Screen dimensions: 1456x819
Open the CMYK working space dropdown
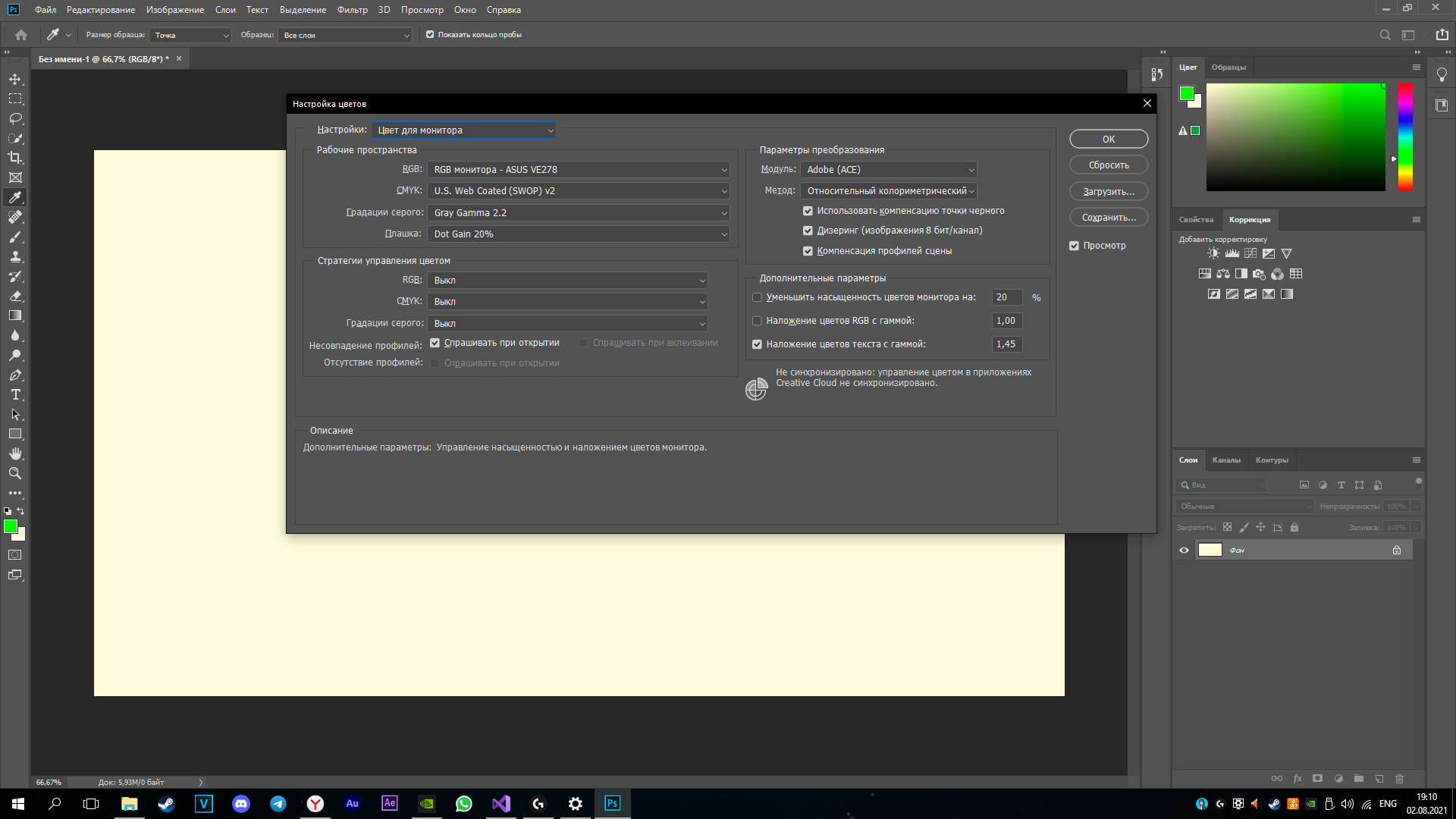579,191
